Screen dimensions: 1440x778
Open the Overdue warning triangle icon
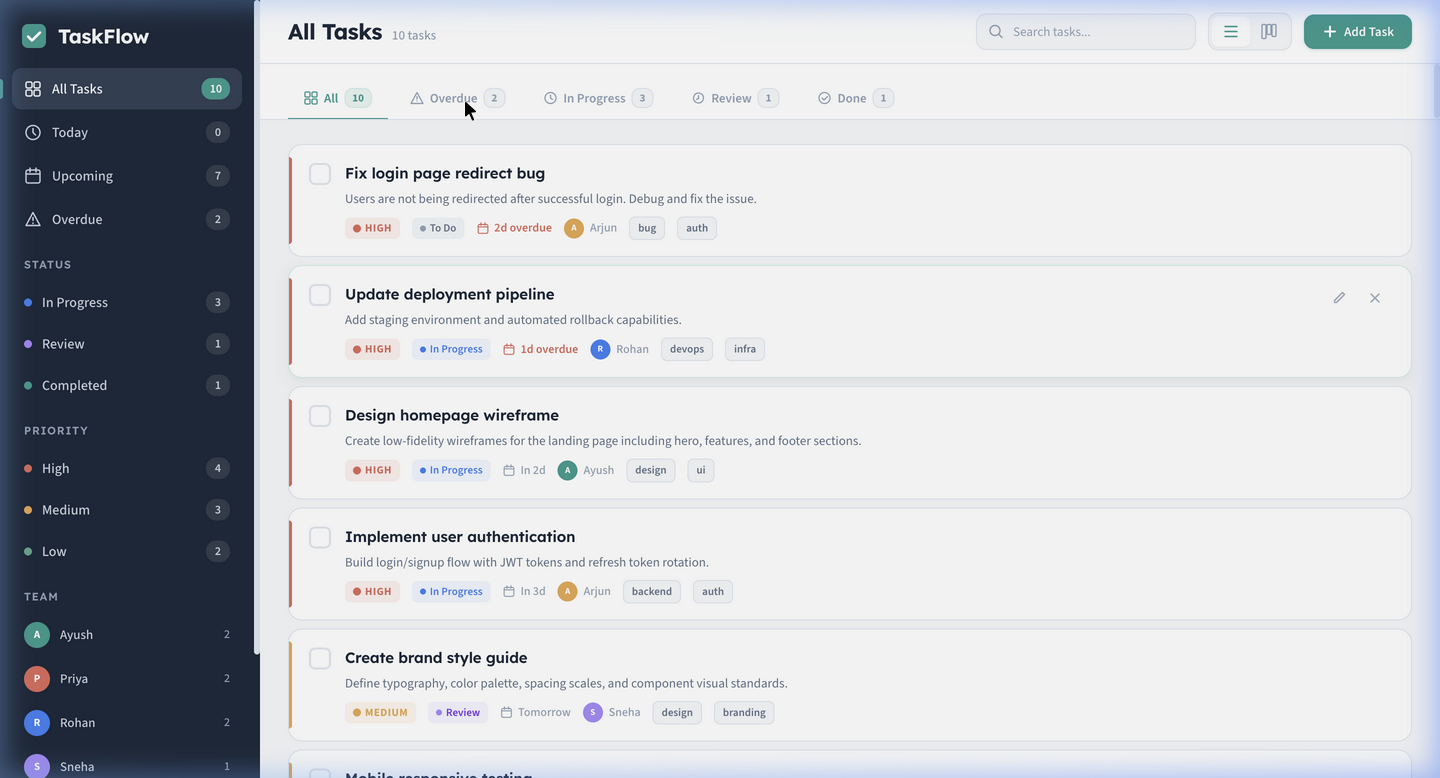31,218
